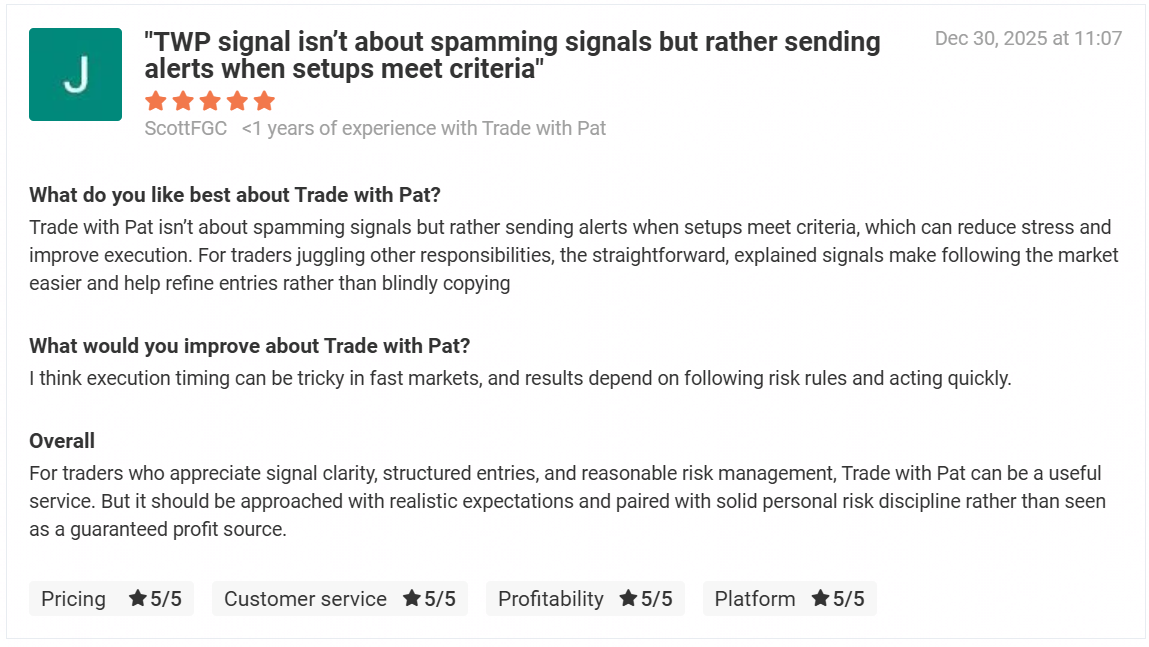This screenshot has width=1149, height=647.
Task: Click 'What would you improve' heading
Action: coord(249,346)
